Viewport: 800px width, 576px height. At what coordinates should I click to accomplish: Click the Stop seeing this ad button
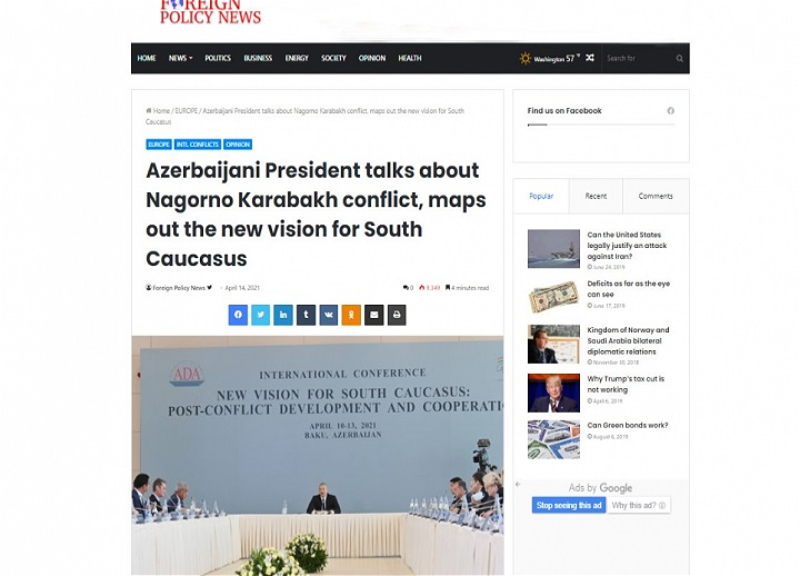pyautogui.click(x=569, y=505)
